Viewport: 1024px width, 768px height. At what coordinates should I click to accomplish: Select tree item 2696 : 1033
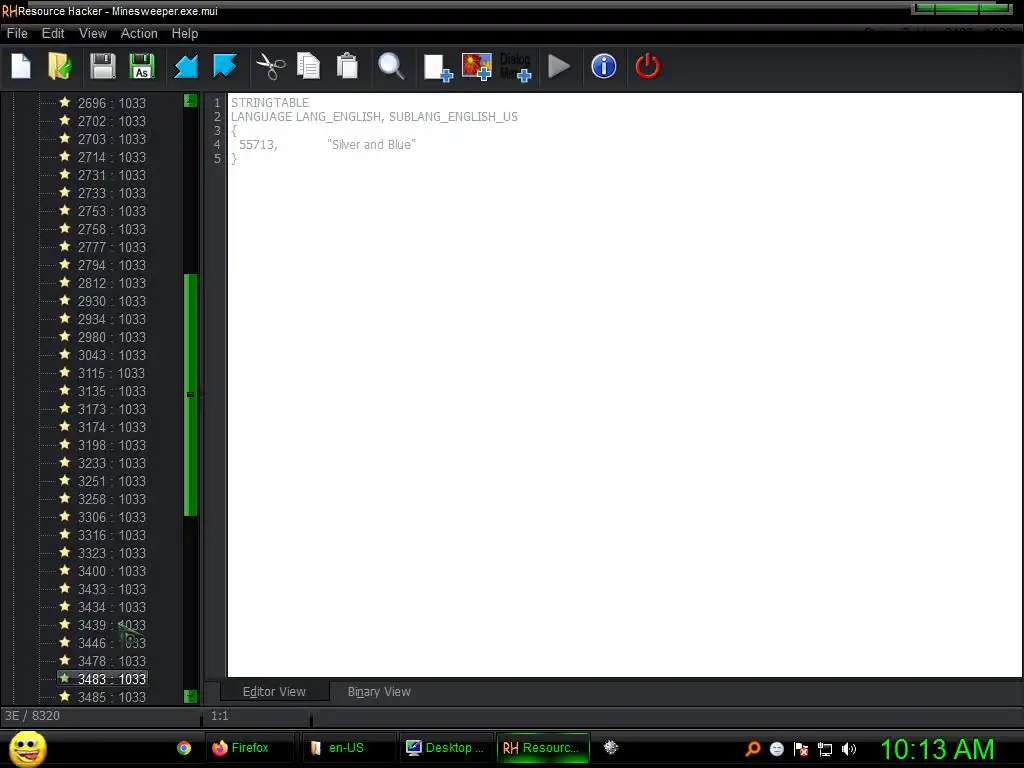112,103
